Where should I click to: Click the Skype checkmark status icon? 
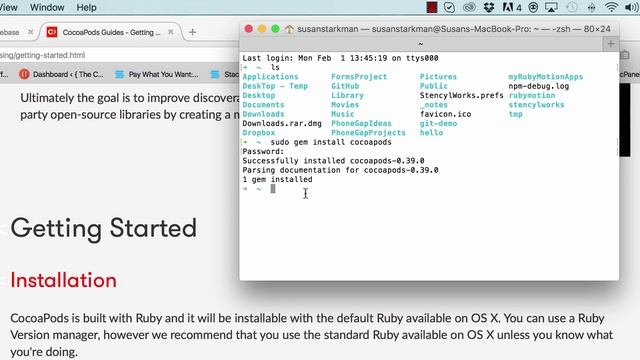(449, 7)
